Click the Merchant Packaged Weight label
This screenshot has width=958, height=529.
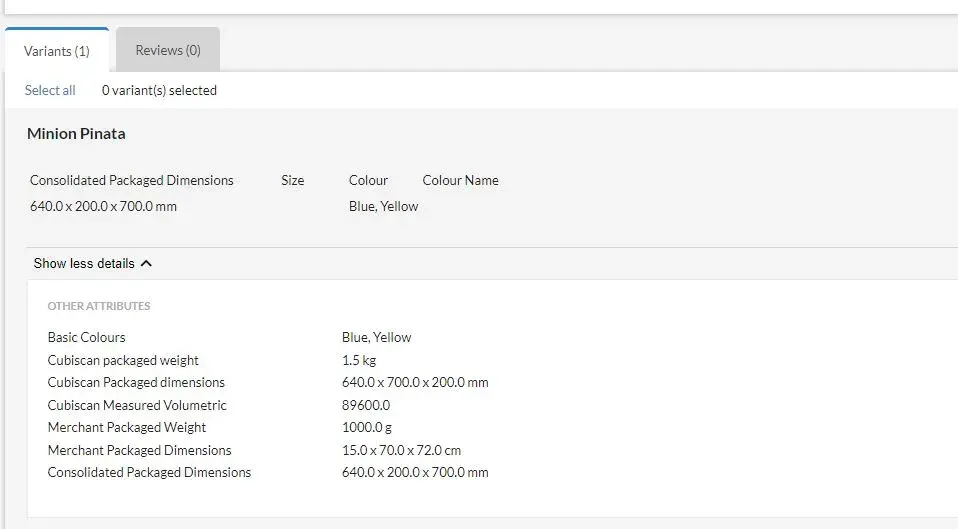coord(127,427)
